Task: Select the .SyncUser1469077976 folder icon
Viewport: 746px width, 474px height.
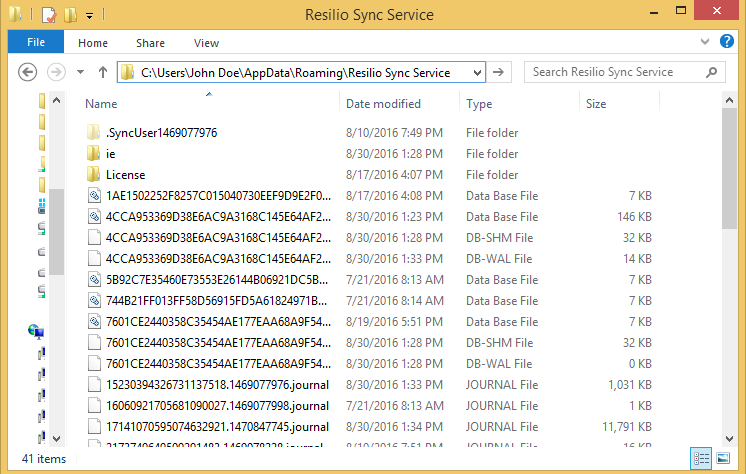Action: (94, 132)
